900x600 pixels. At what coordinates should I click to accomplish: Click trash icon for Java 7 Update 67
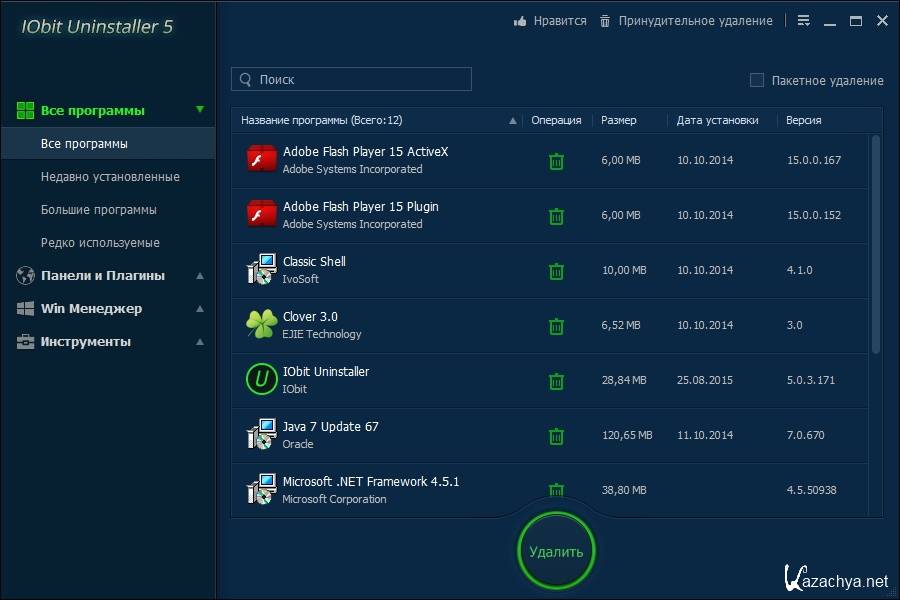[x=556, y=436]
